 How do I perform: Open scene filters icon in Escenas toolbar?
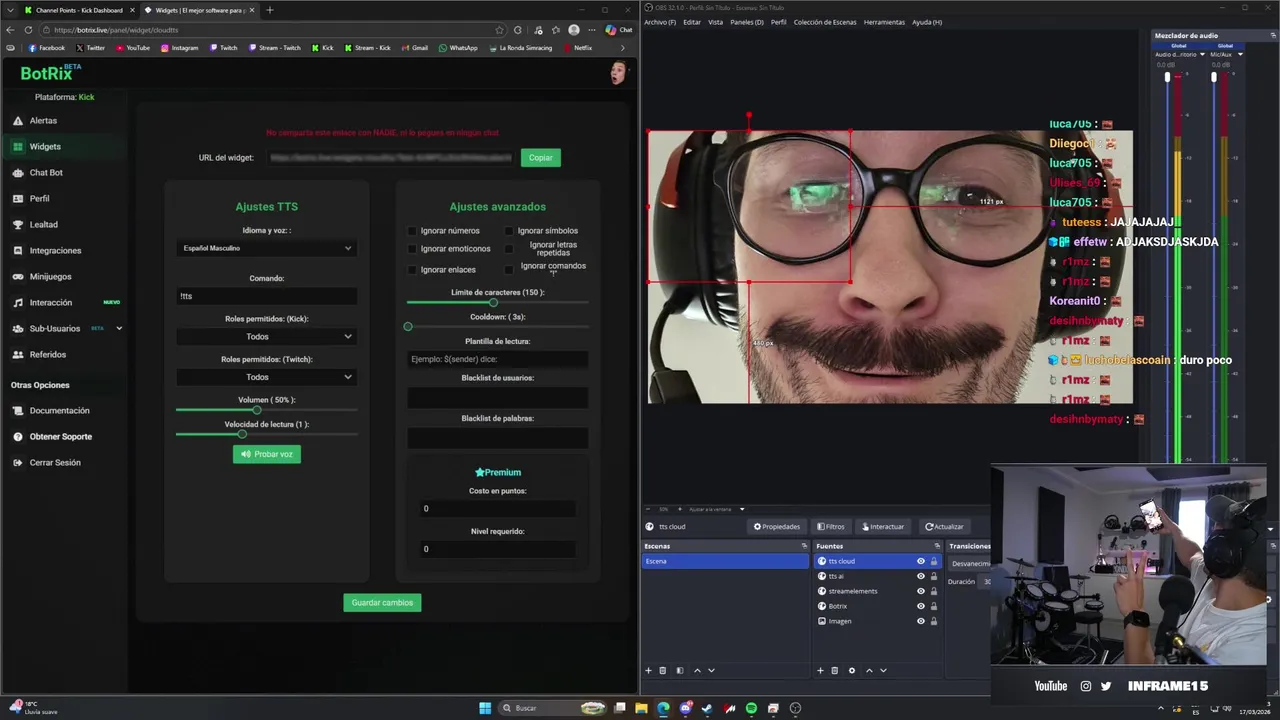pos(680,671)
